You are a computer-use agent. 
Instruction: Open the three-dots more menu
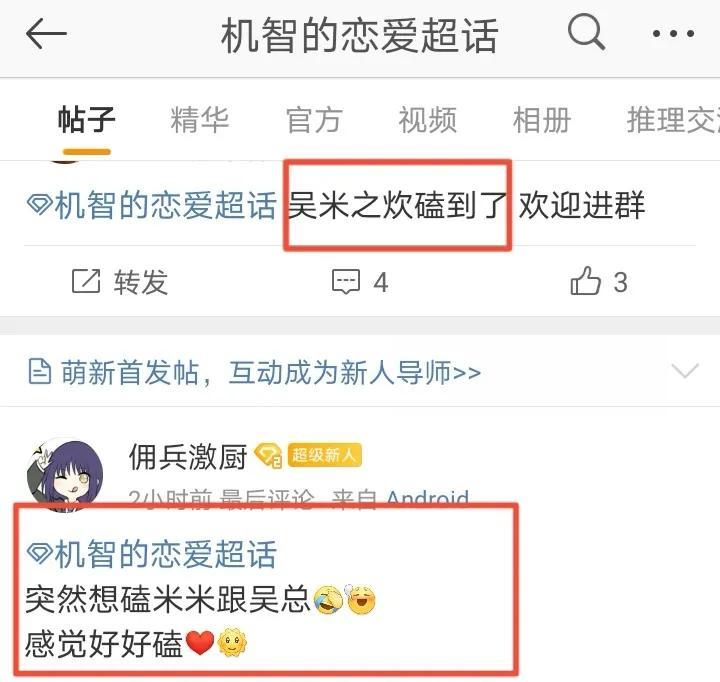coord(674,34)
